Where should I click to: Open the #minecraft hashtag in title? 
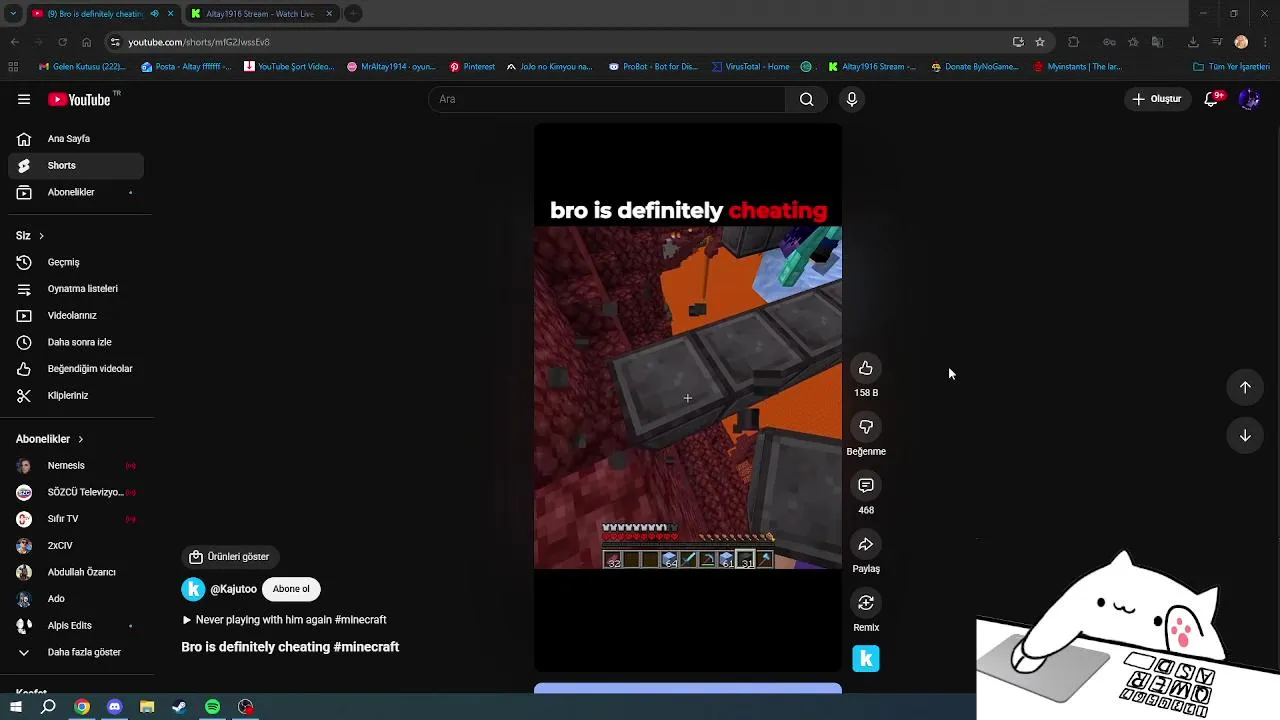366,647
